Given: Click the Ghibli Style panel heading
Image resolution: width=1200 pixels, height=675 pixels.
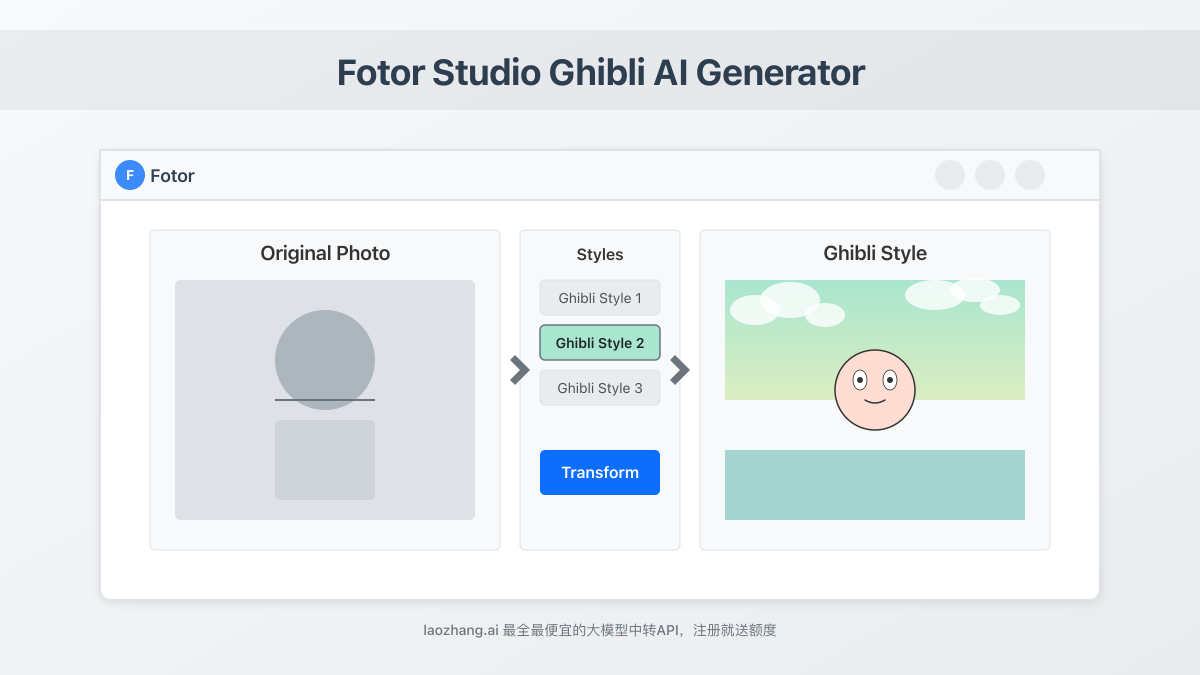Looking at the screenshot, I should (x=875, y=253).
